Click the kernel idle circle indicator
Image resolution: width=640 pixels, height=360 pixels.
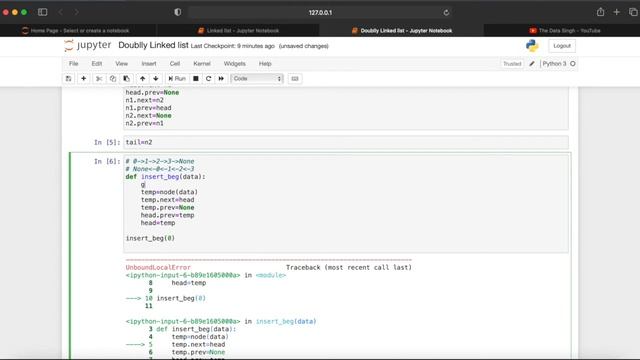coord(573,64)
